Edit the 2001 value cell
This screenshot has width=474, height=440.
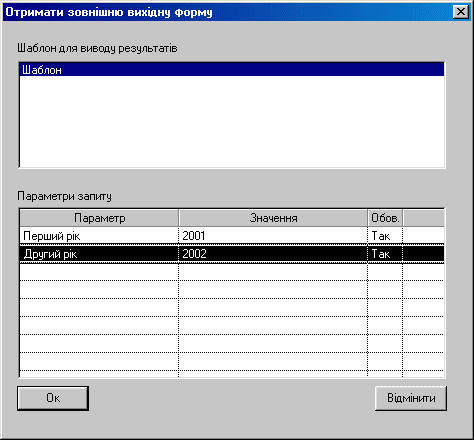273,236
